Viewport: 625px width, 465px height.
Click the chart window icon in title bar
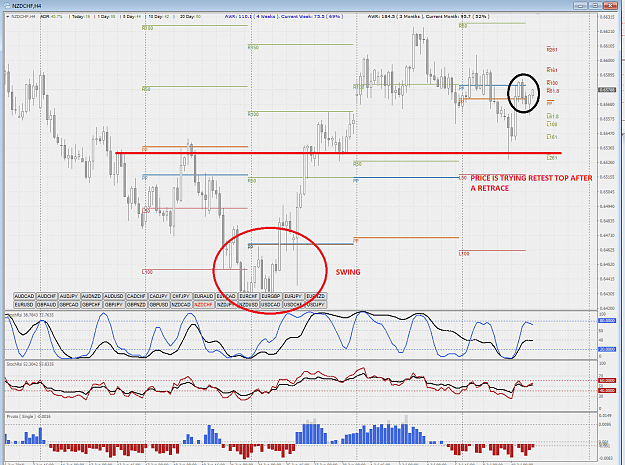[7, 6]
